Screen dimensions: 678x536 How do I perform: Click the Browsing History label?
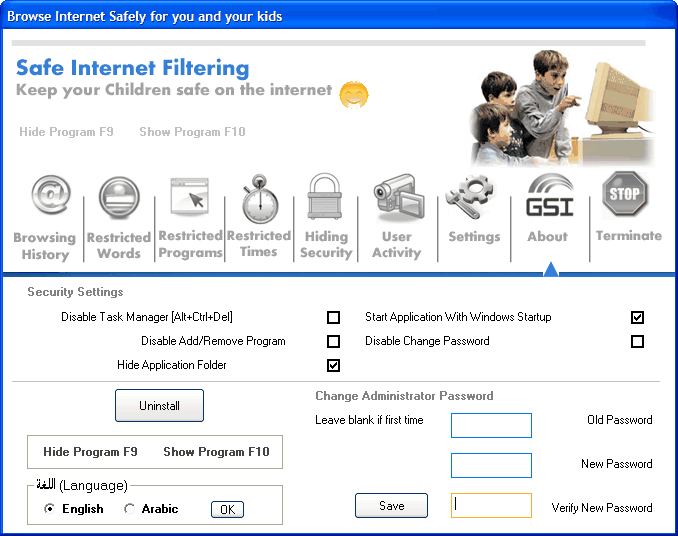pyautogui.click(x=45, y=246)
